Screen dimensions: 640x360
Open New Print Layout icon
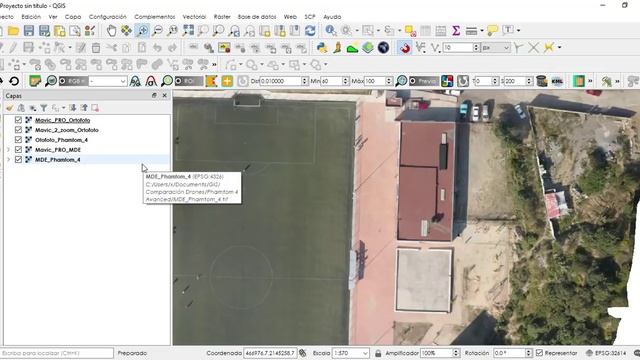pyautogui.click(x=60, y=31)
